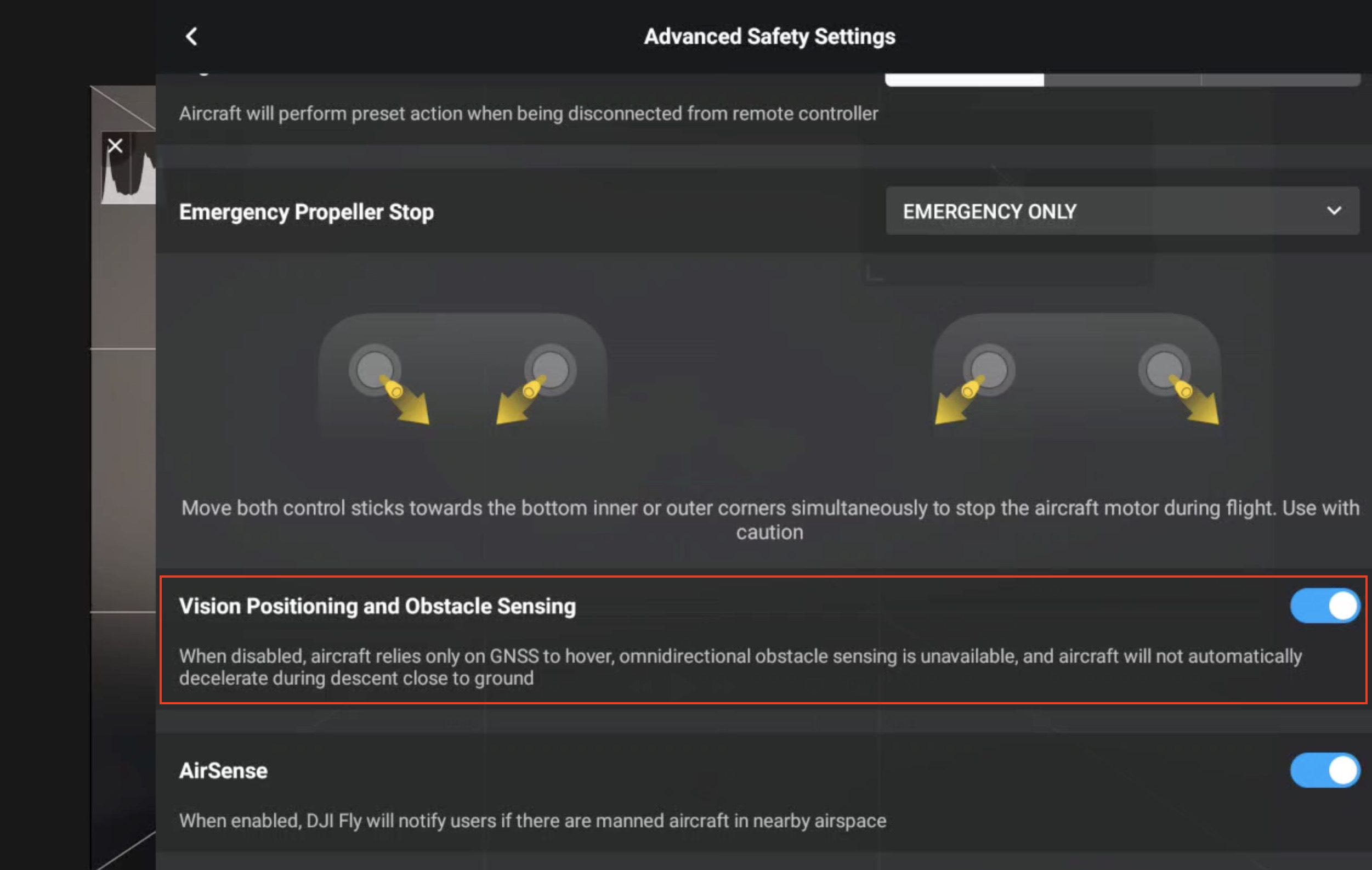
Task: Click right stick in the outer-corners diagram
Action: (1164, 370)
